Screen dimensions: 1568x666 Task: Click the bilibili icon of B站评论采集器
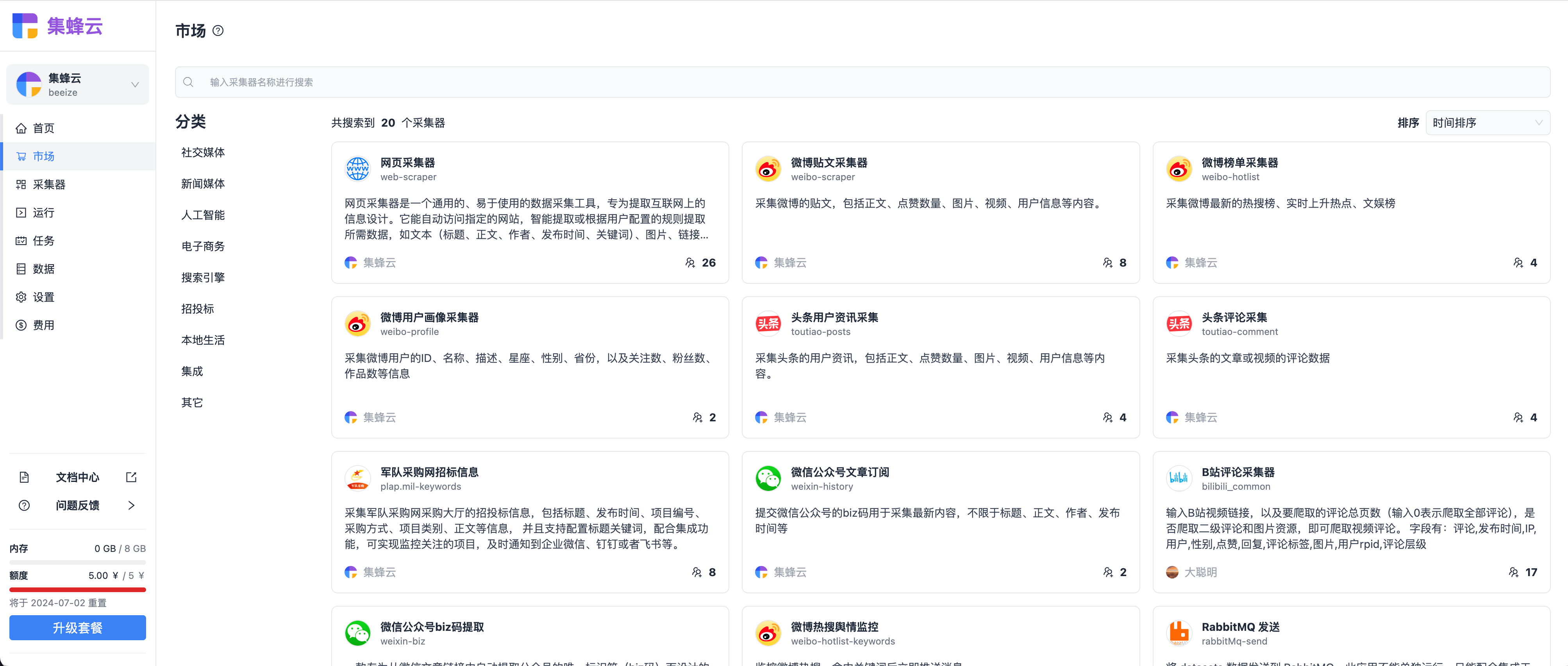tap(1179, 478)
